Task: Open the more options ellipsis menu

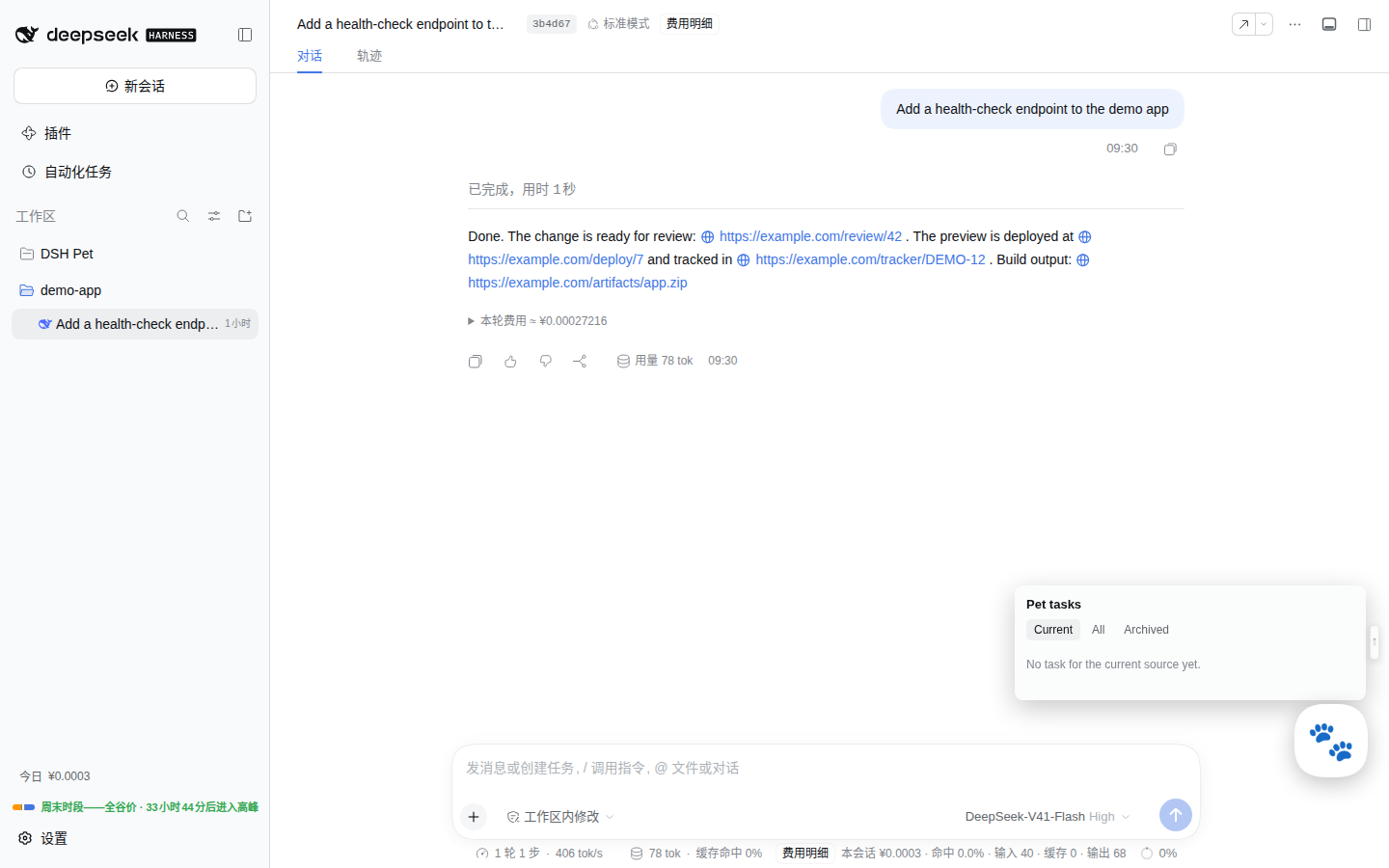Action: tap(1295, 24)
